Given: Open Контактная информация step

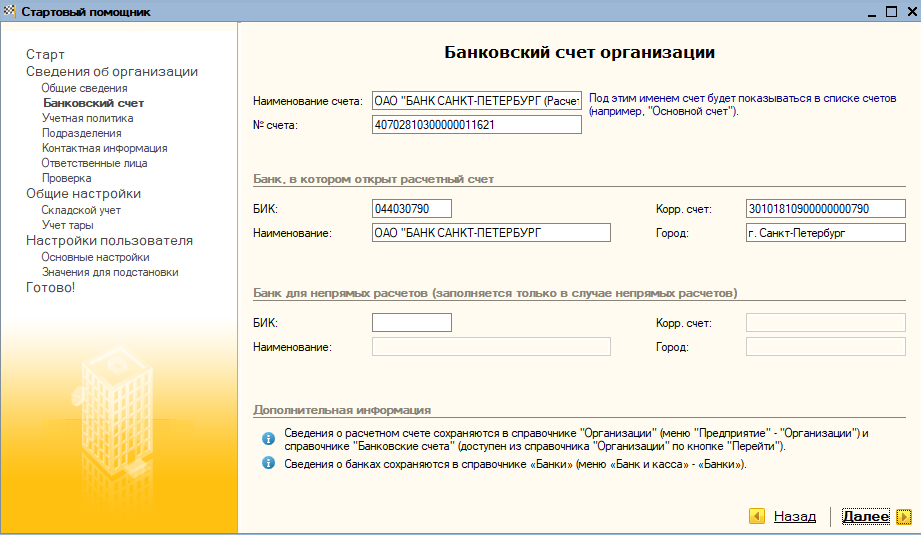Looking at the screenshot, I should pyautogui.click(x=105, y=149).
